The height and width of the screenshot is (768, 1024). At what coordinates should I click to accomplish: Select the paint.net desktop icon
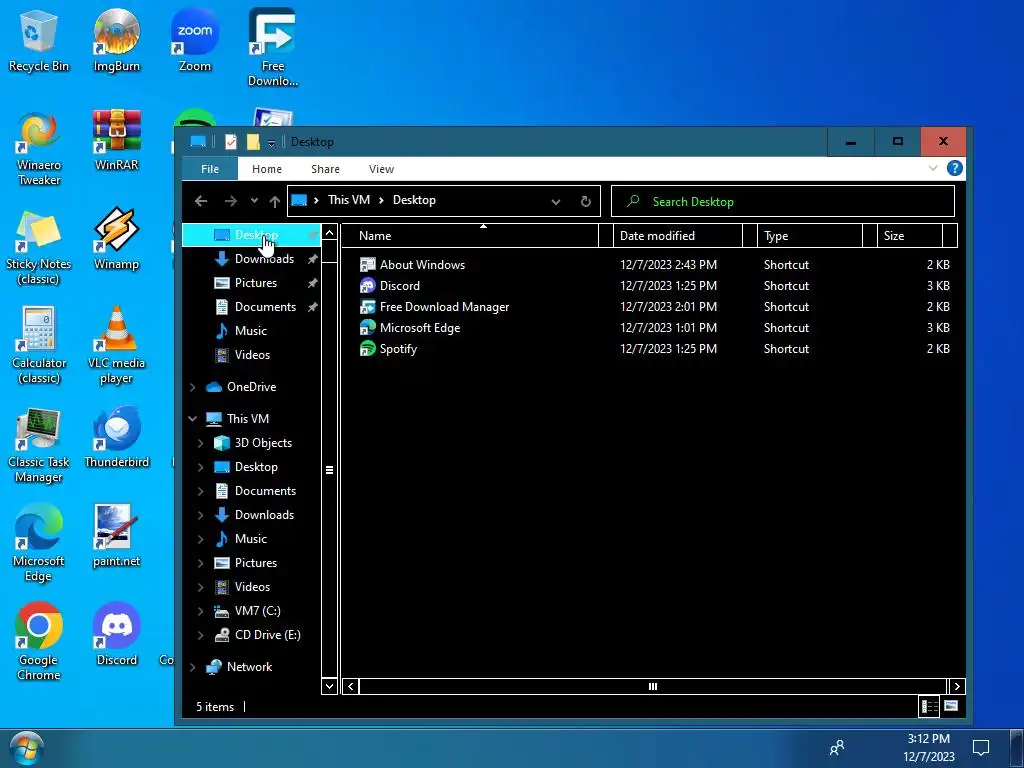pyautogui.click(x=116, y=536)
